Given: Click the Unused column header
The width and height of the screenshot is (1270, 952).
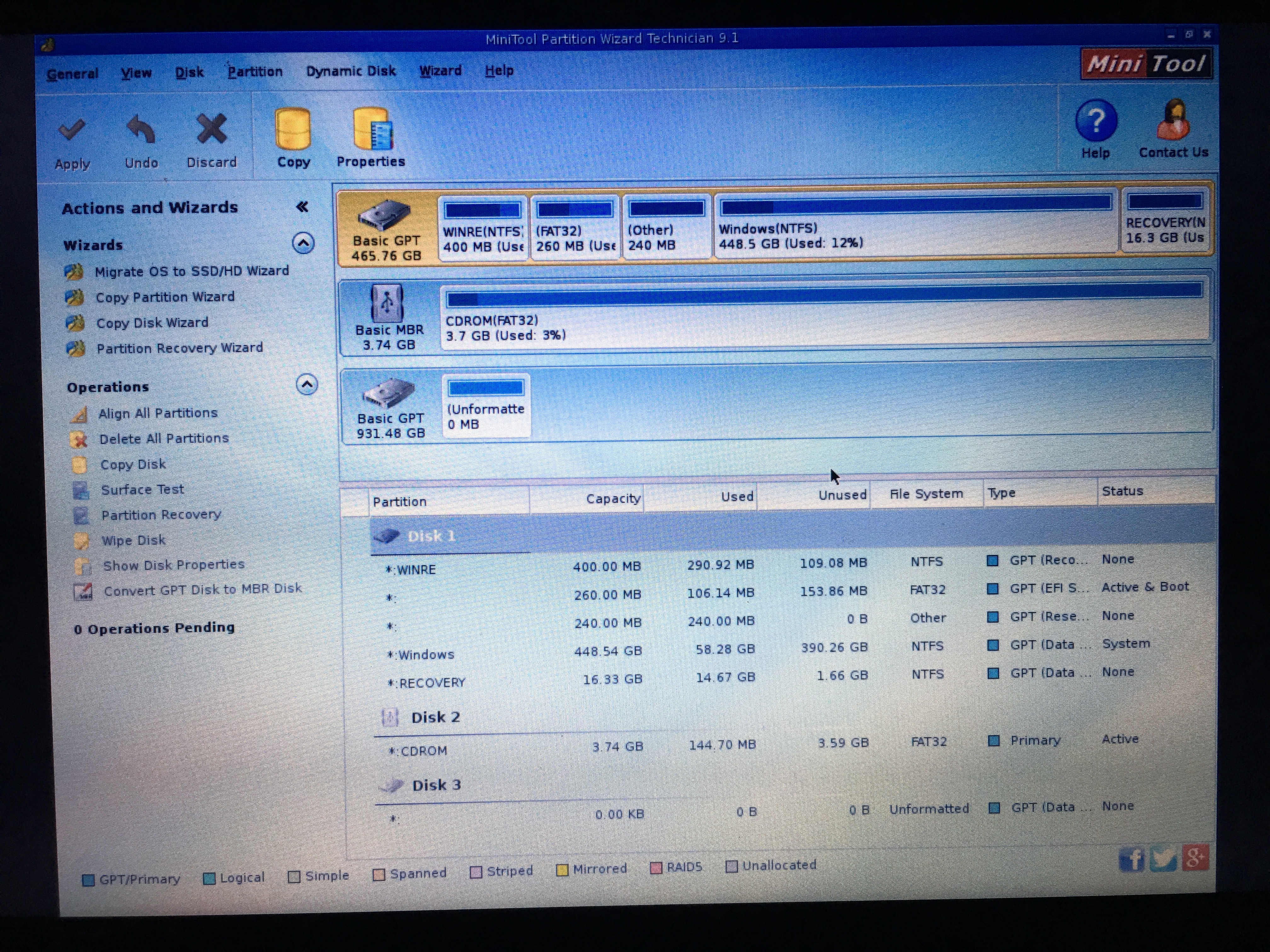Looking at the screenshot, I should [x=814, y=496].
